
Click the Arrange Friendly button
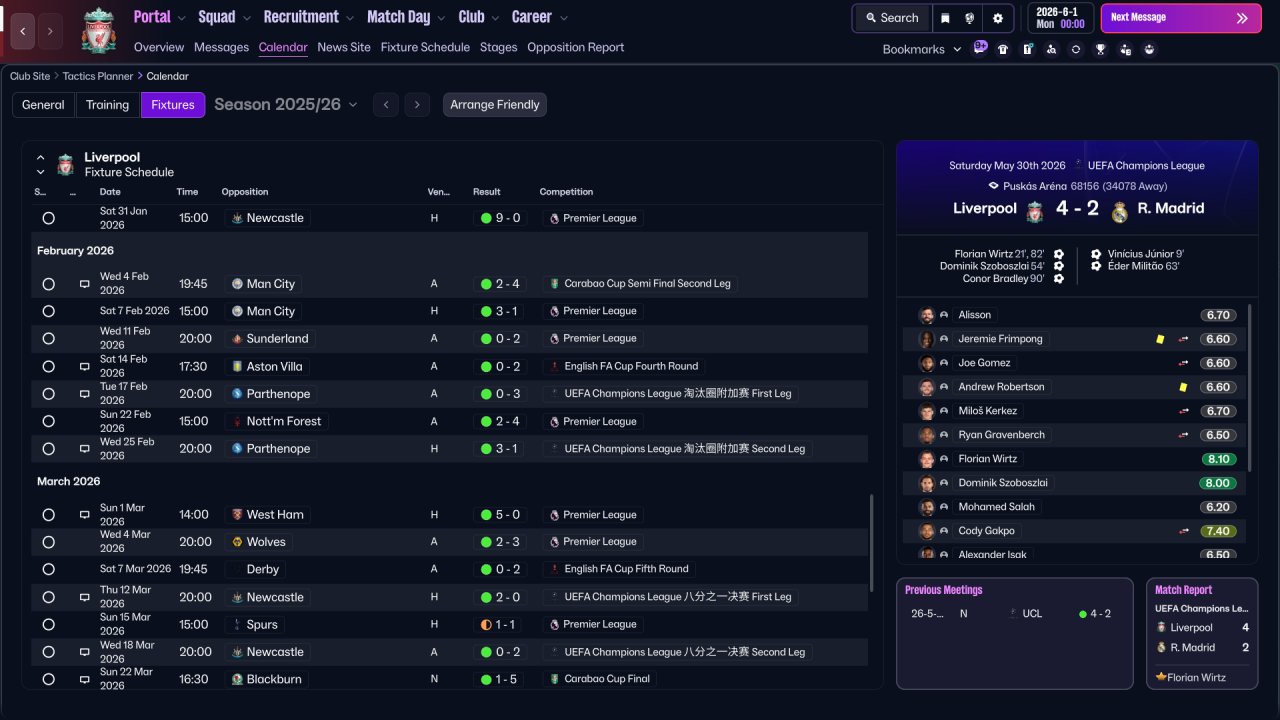pyautogui.click(x=495, y=105)
